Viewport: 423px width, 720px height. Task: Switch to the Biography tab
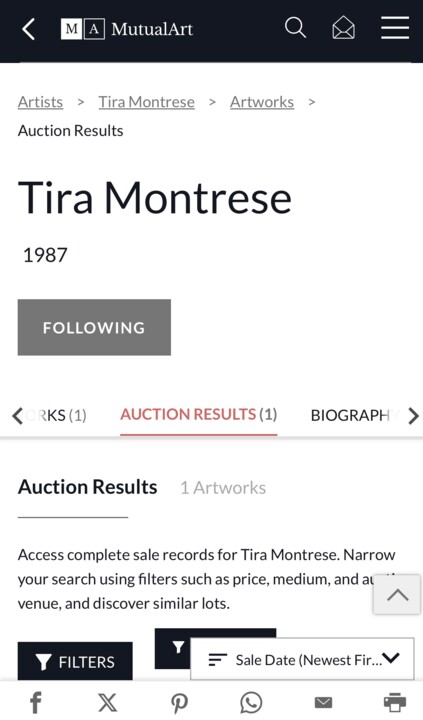(350, 415)
